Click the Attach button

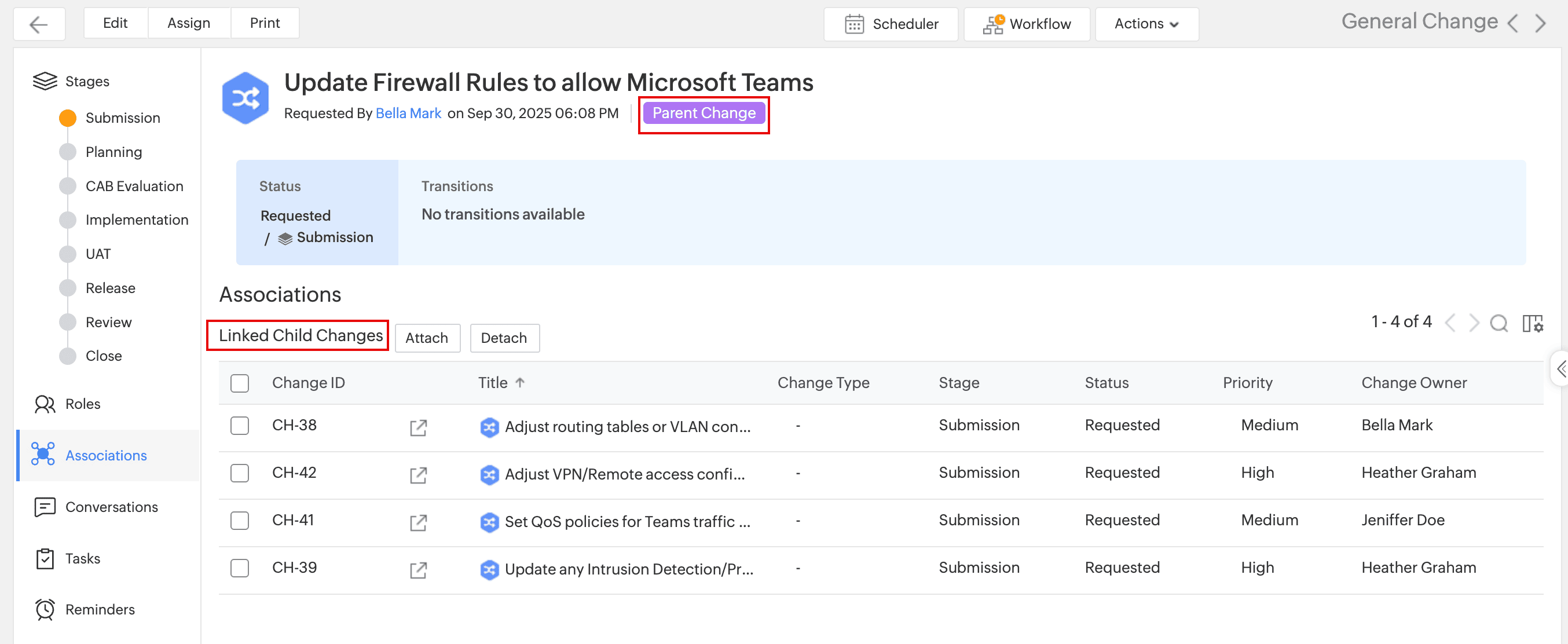(x=427, y=338)
